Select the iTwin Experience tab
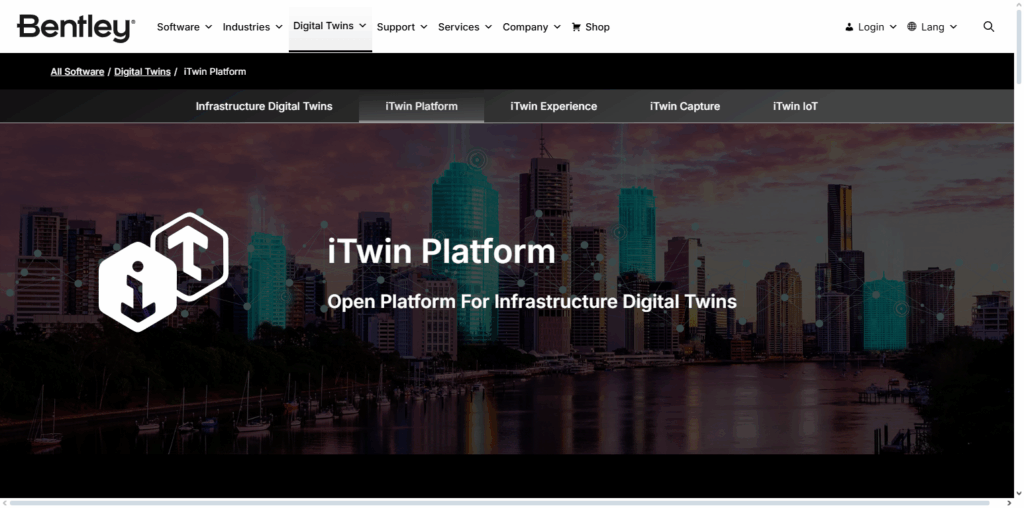The height and width of the screenshot is (508, 1024). point(553,106)
